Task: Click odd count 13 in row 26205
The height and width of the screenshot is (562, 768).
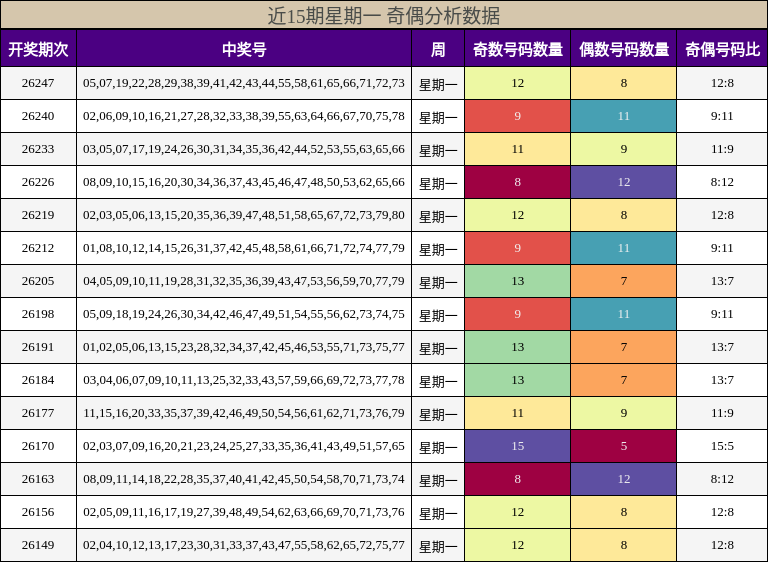Action: pyautogui.click(x=517, y=281)
